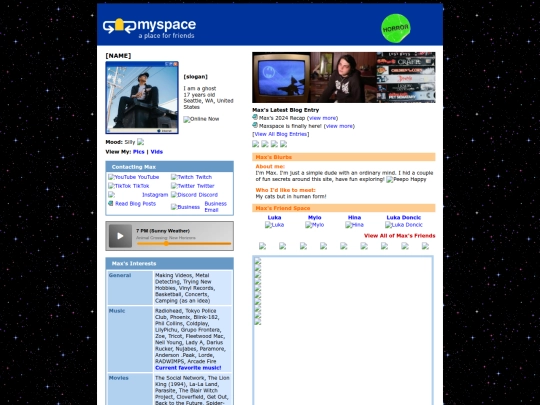Open friend Mylo's name link

pos(314,218)
